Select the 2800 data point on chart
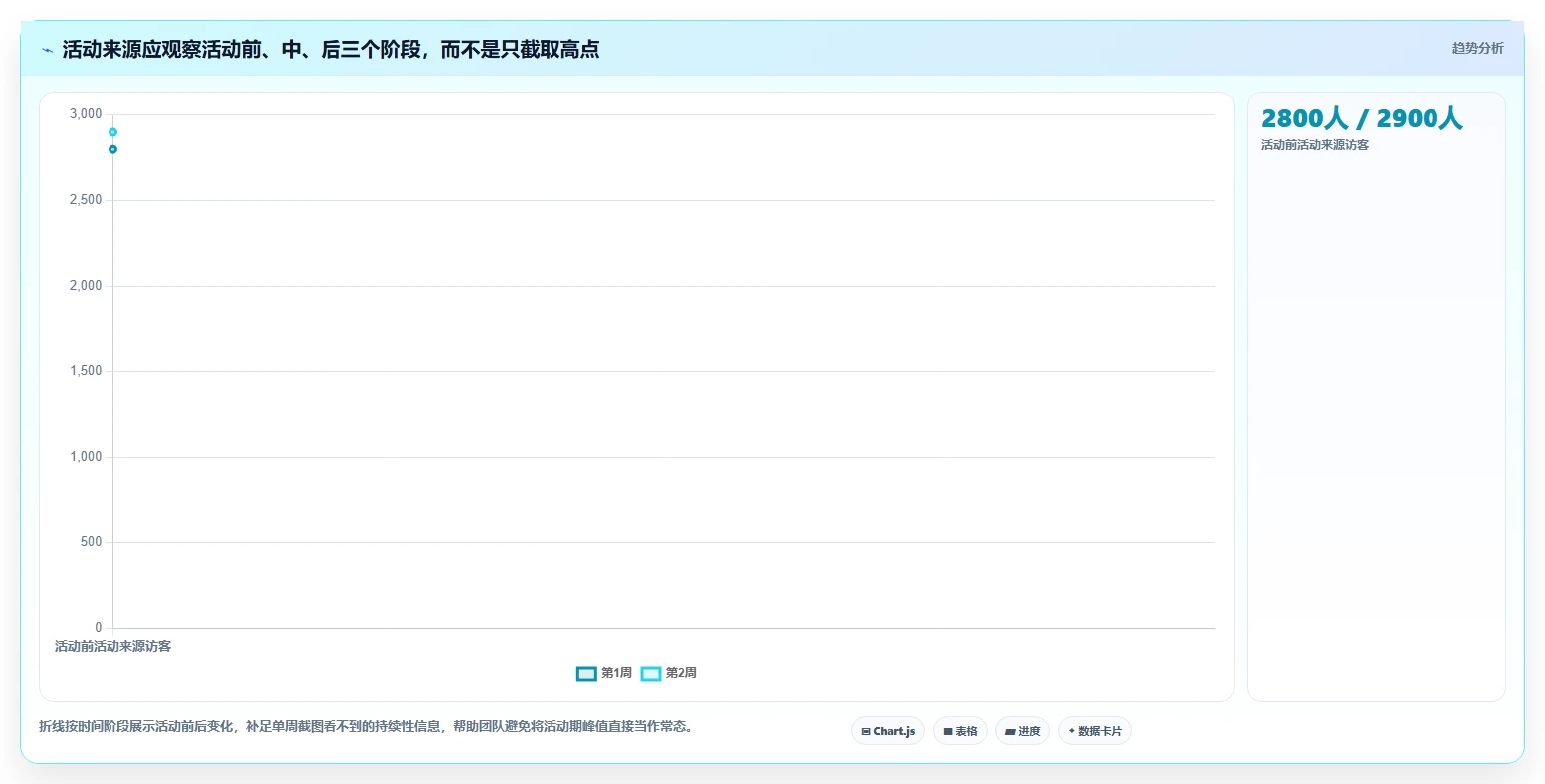Image resolution: width=1545 pixels, height=784 pixels. click(112, 149)
